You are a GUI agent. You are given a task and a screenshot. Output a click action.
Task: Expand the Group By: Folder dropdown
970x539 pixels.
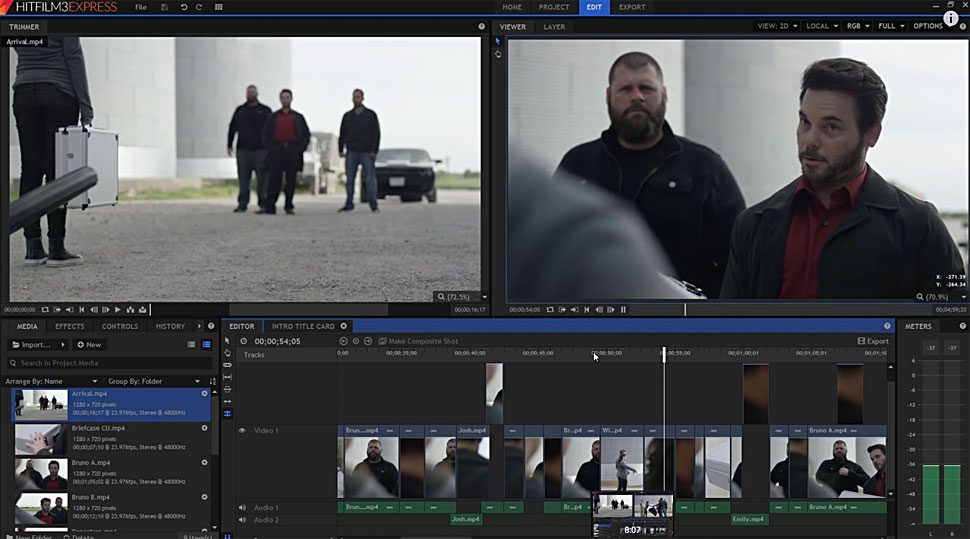tap(154, 381)
